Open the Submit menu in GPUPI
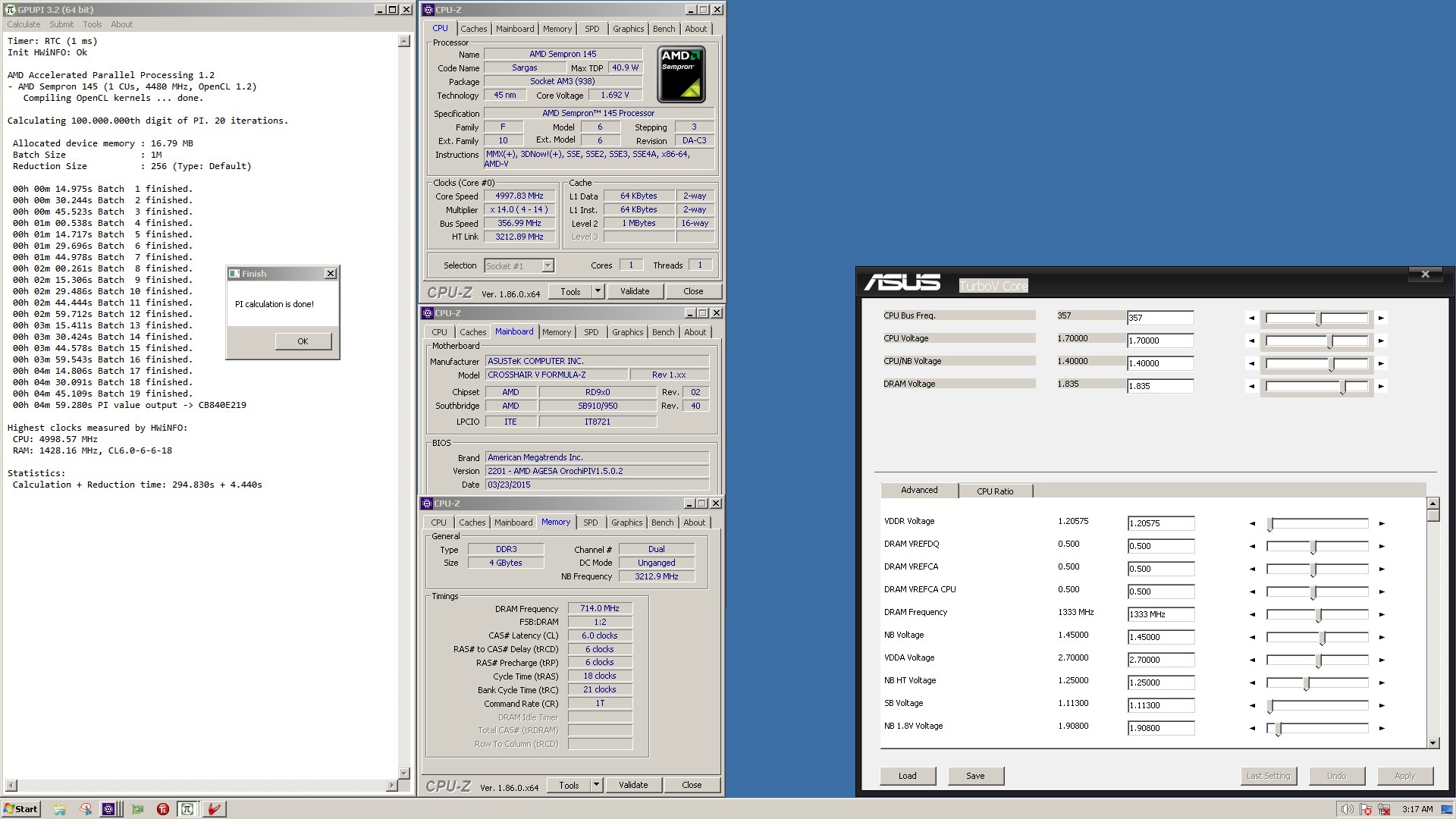Viewport: 1456px width, 819px height. (x=61, y=24)
